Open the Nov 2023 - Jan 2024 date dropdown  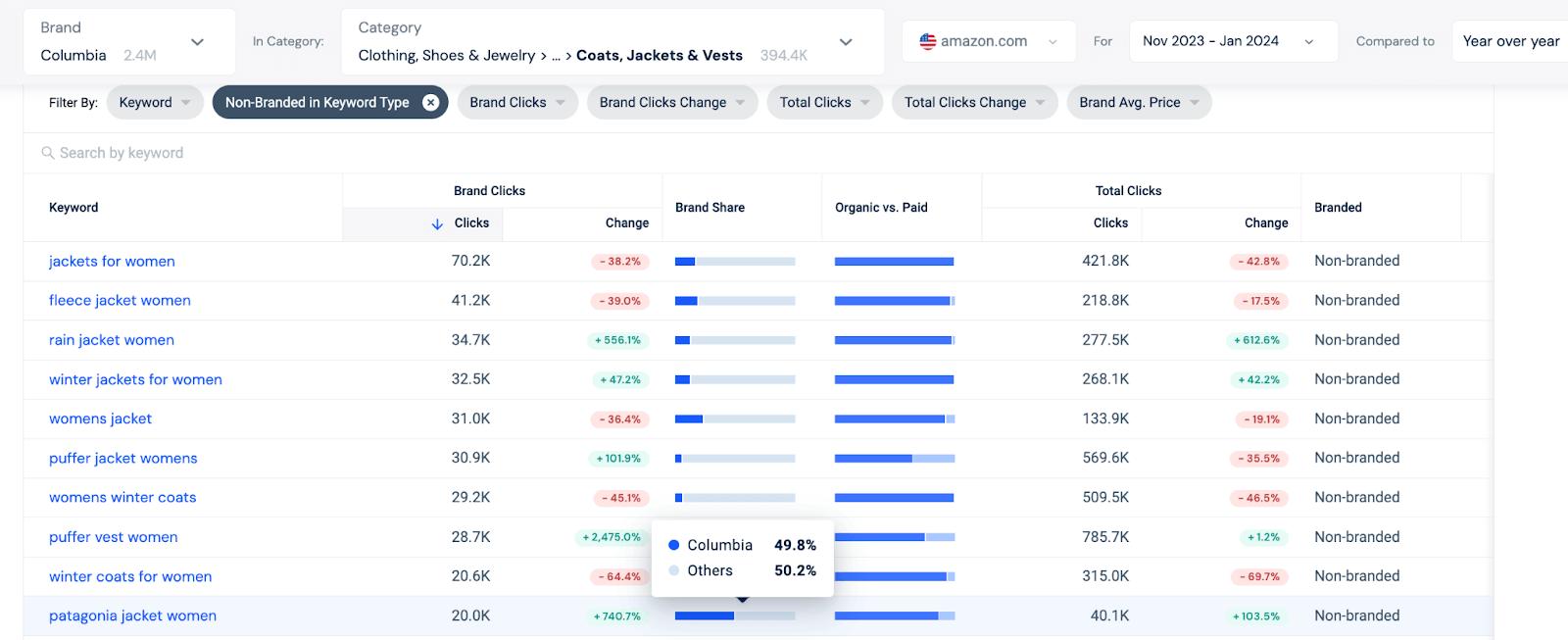[x=1233, y=41]
